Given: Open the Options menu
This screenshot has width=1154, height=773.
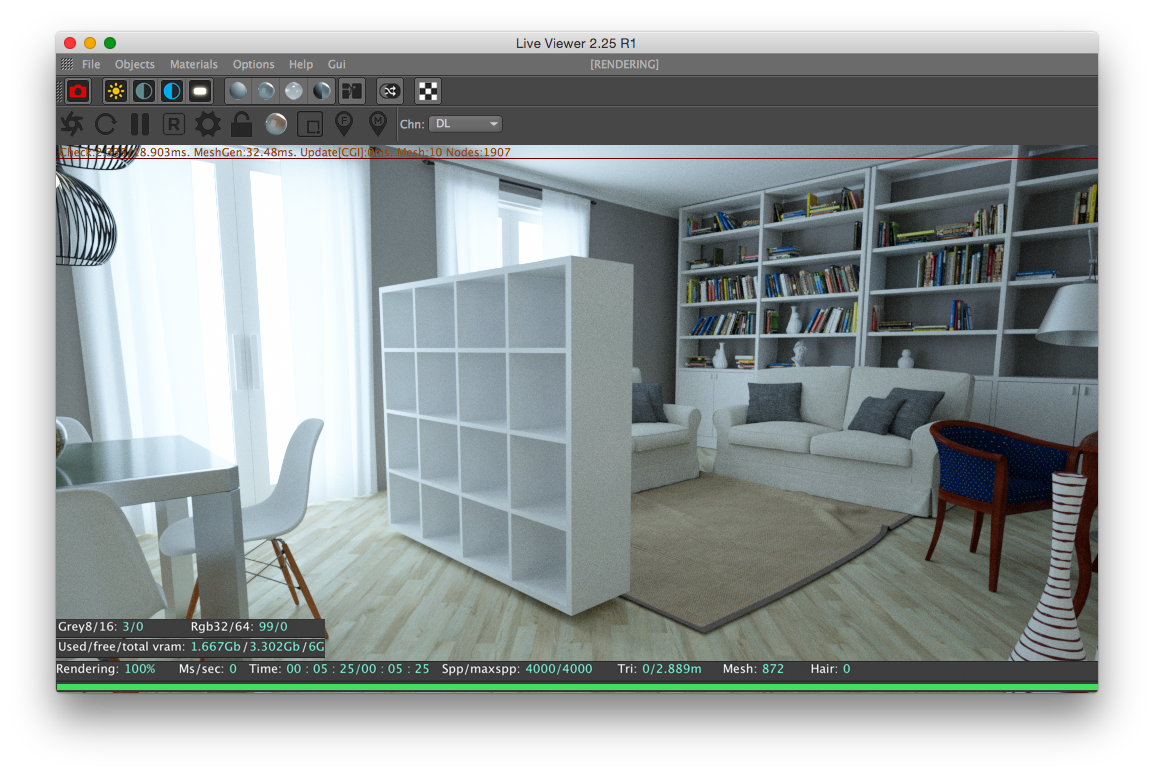Looking at the screenshot, I should coord(253,64).
